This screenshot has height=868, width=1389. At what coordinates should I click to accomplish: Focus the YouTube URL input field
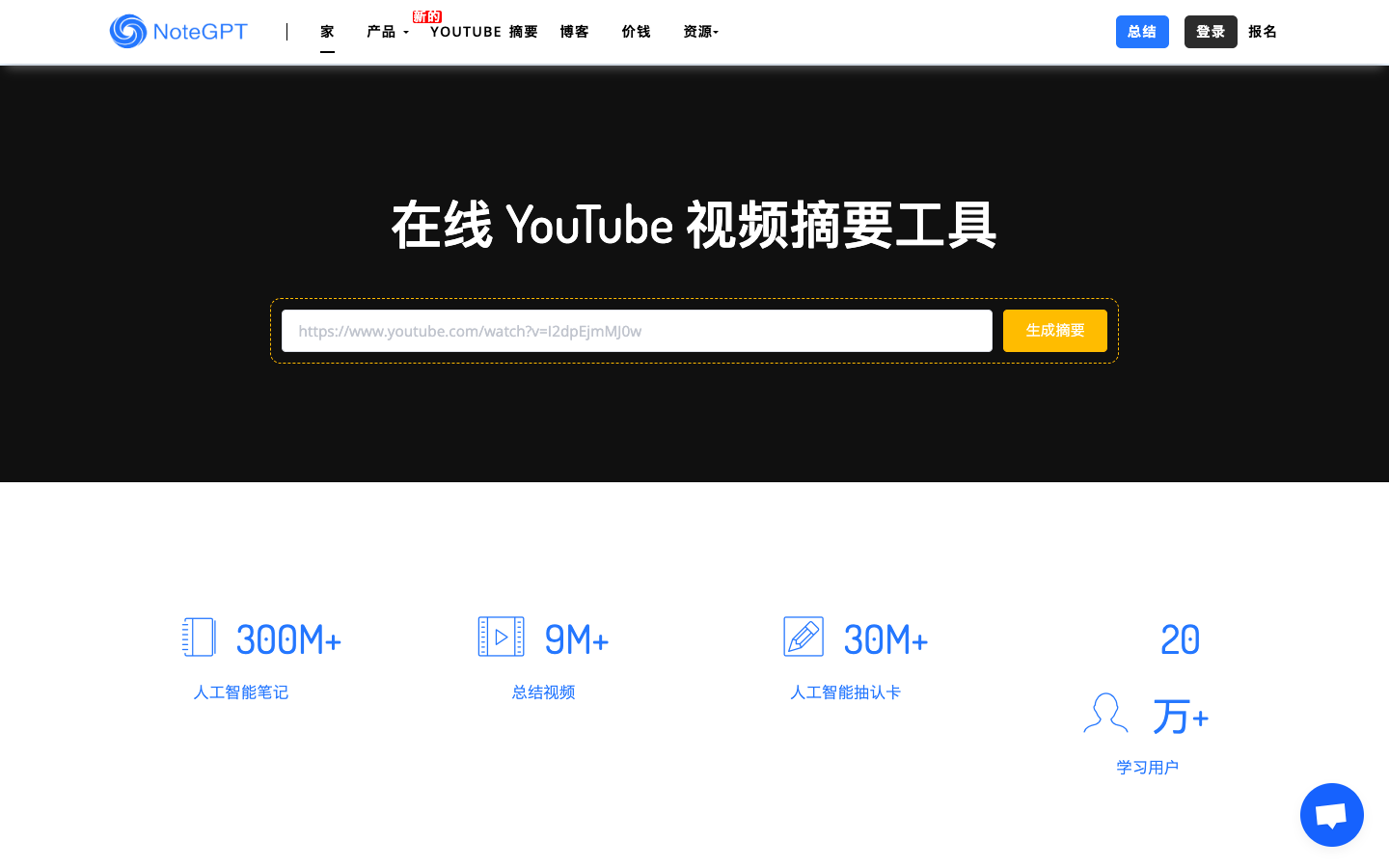tap(637, 331)
